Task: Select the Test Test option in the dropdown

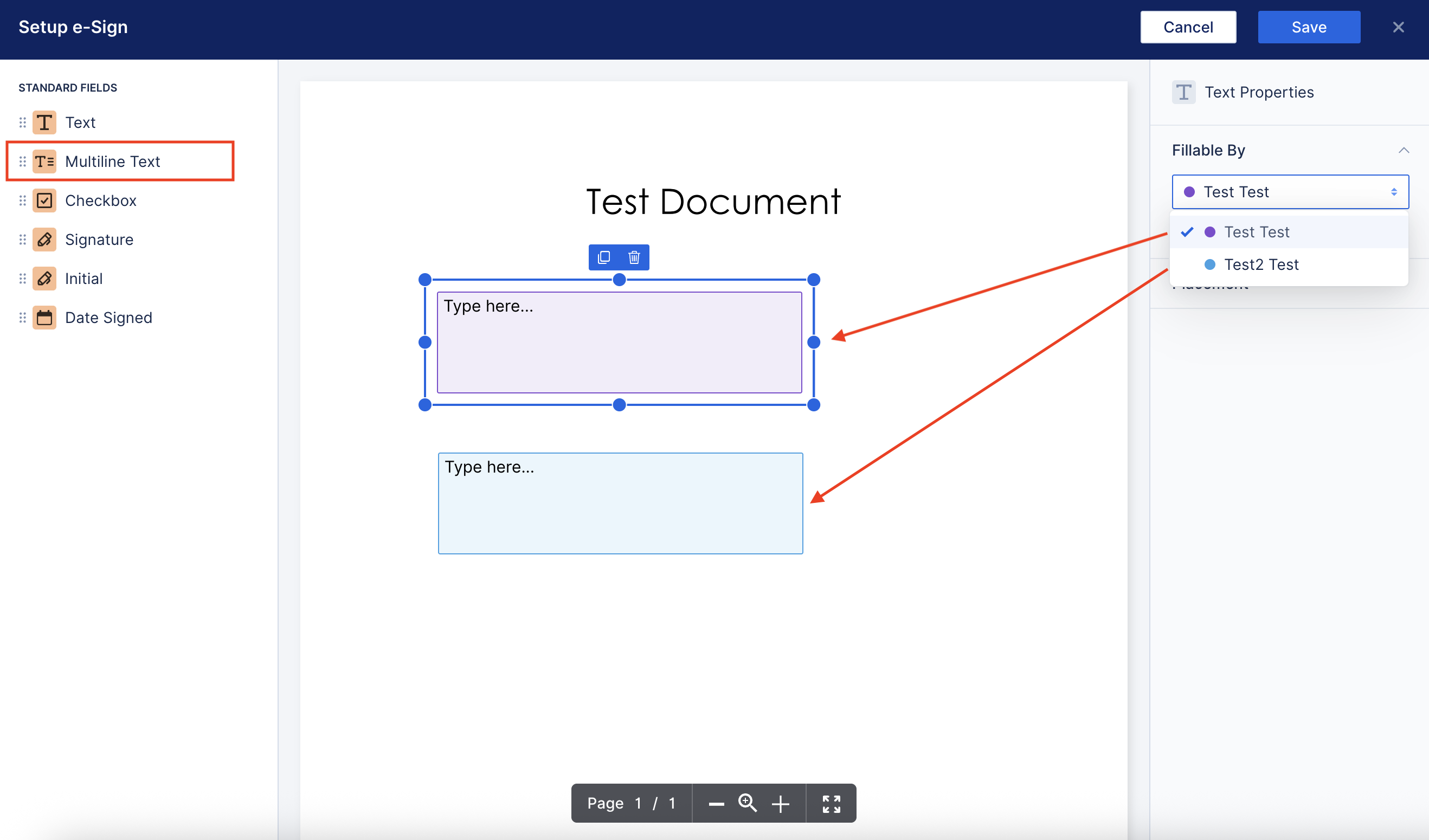Action: click(x=1256, y=232)
